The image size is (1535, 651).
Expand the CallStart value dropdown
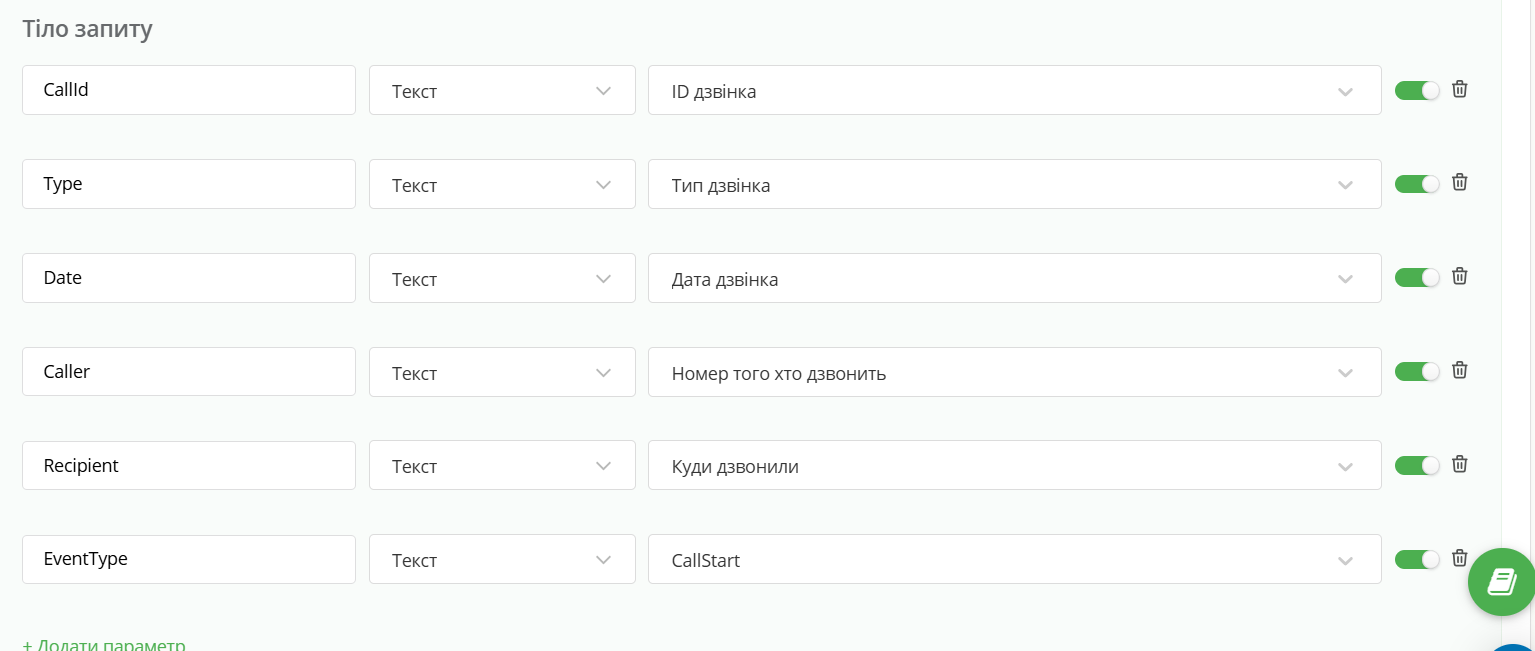[1014, 560]
